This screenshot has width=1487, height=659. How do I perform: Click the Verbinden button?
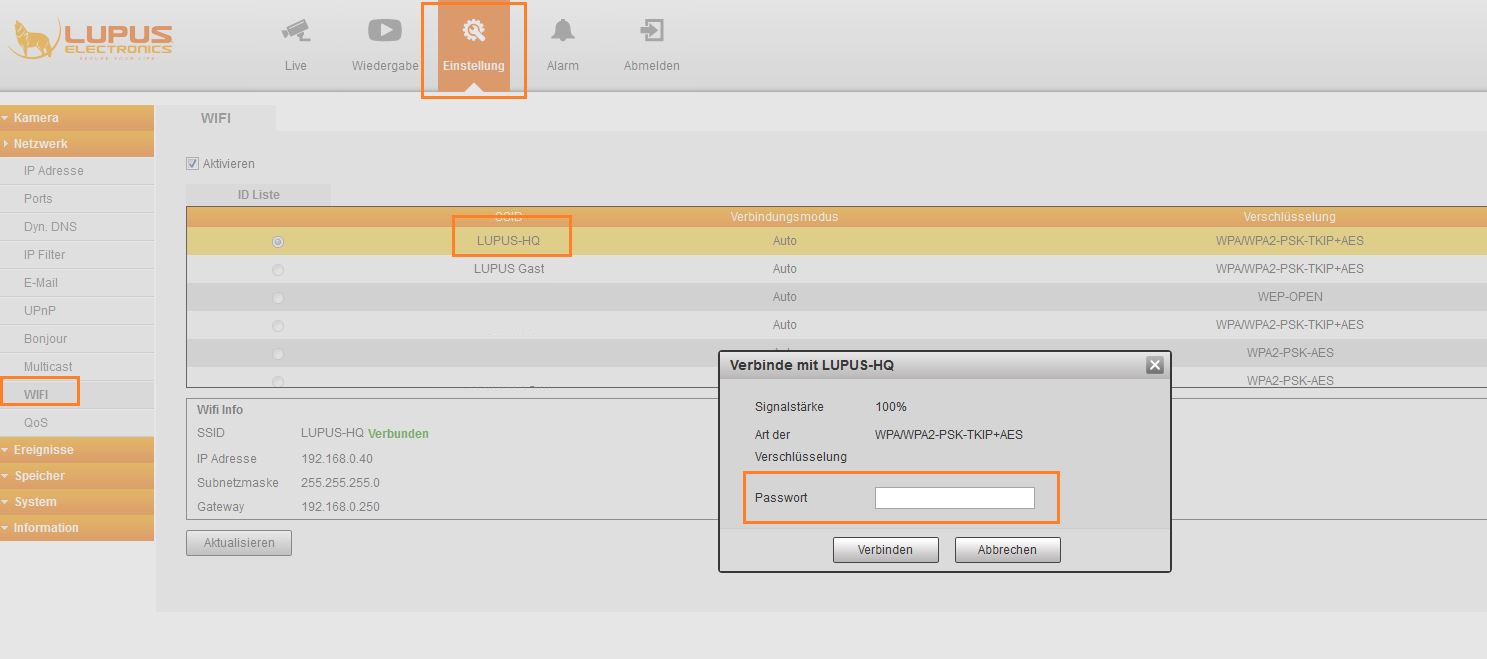coord(886,550)
